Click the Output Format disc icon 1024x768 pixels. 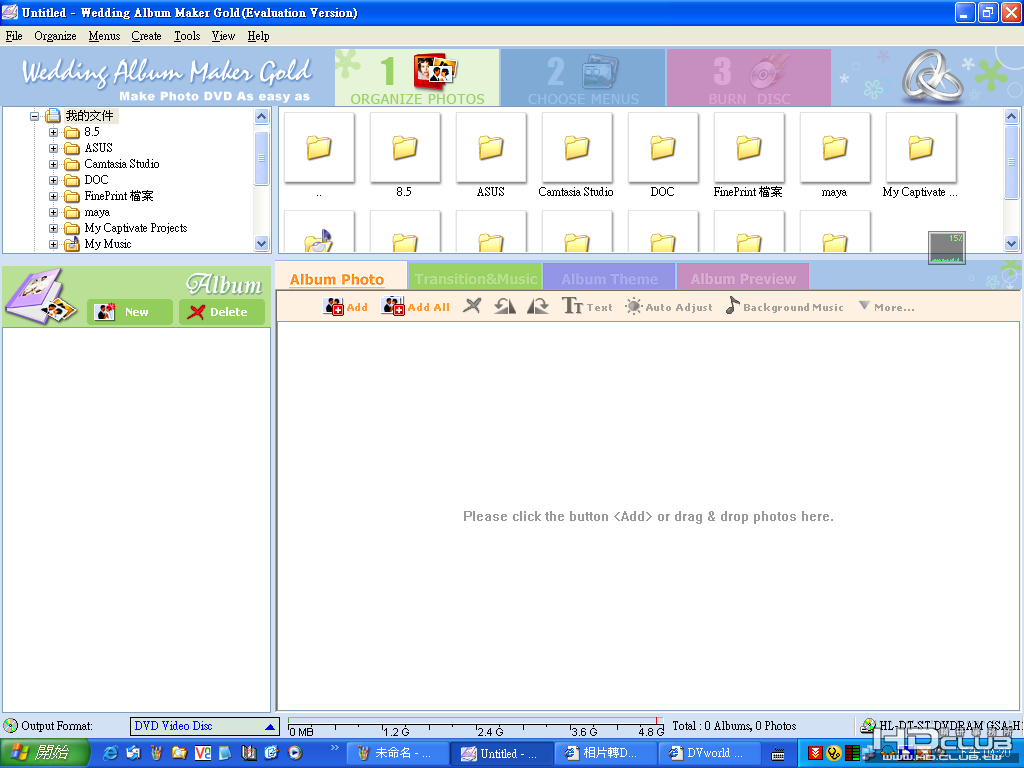[x=10, y=726]
